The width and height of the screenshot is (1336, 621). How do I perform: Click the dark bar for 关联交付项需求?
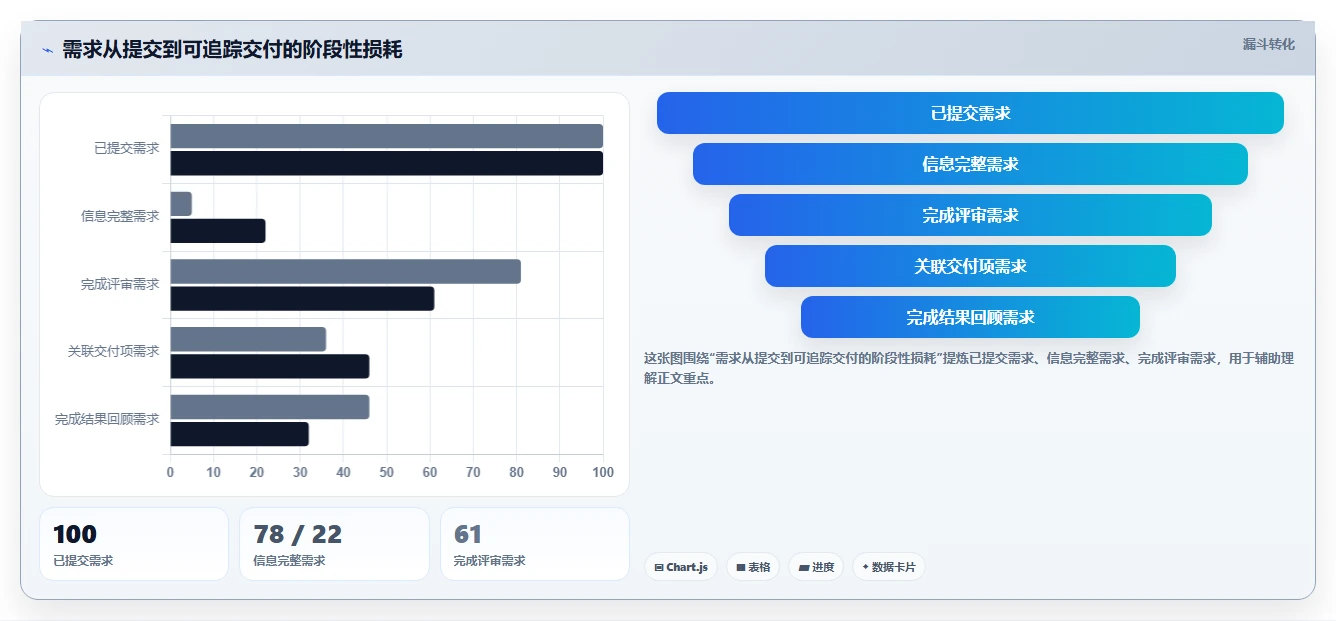tap(270, 366)
